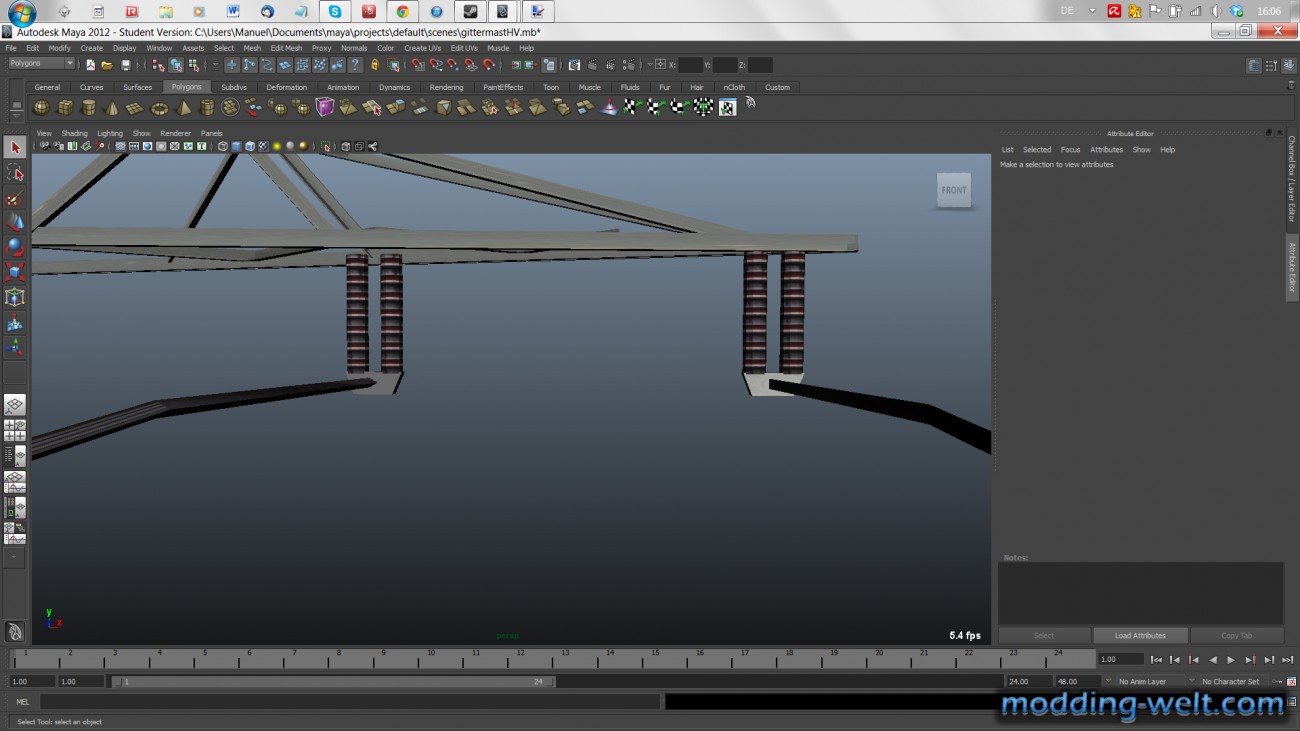Open the viewport Lighting menu

coord(110,133)
